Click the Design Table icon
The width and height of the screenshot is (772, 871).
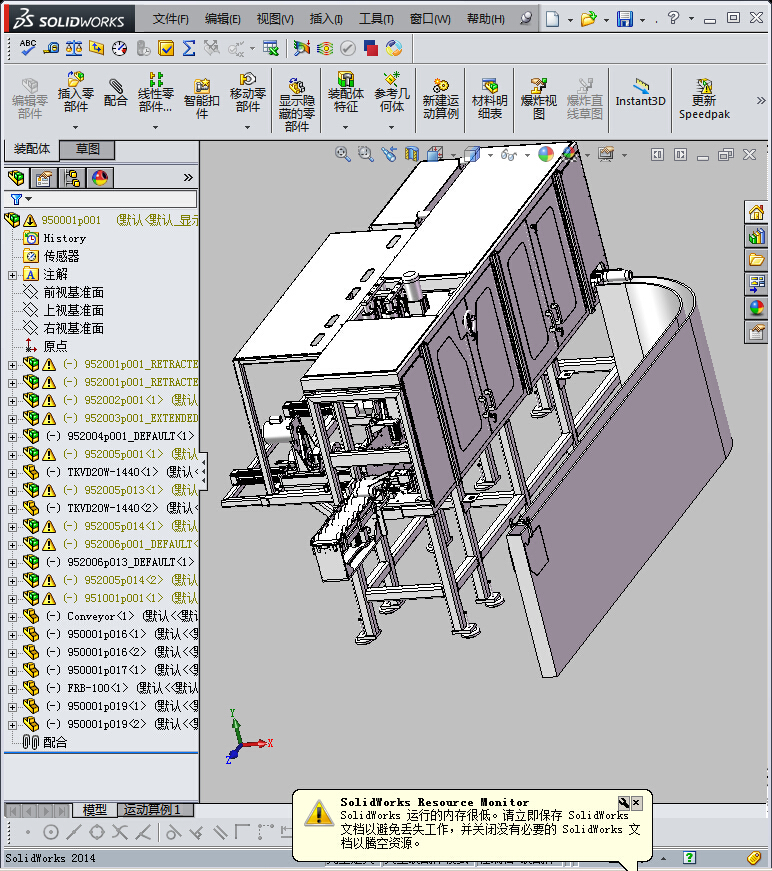tap(270, 48)
